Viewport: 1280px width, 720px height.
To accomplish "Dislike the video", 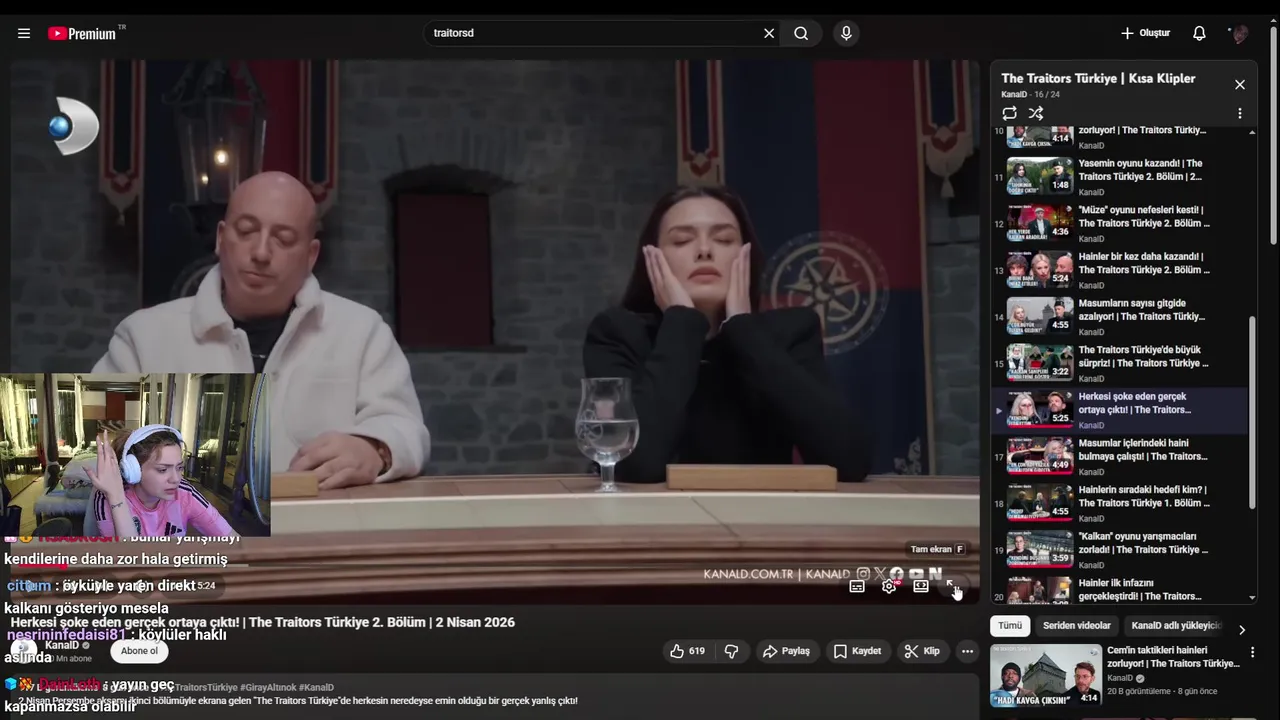I will pyautogui.click(x=732, y=651).
